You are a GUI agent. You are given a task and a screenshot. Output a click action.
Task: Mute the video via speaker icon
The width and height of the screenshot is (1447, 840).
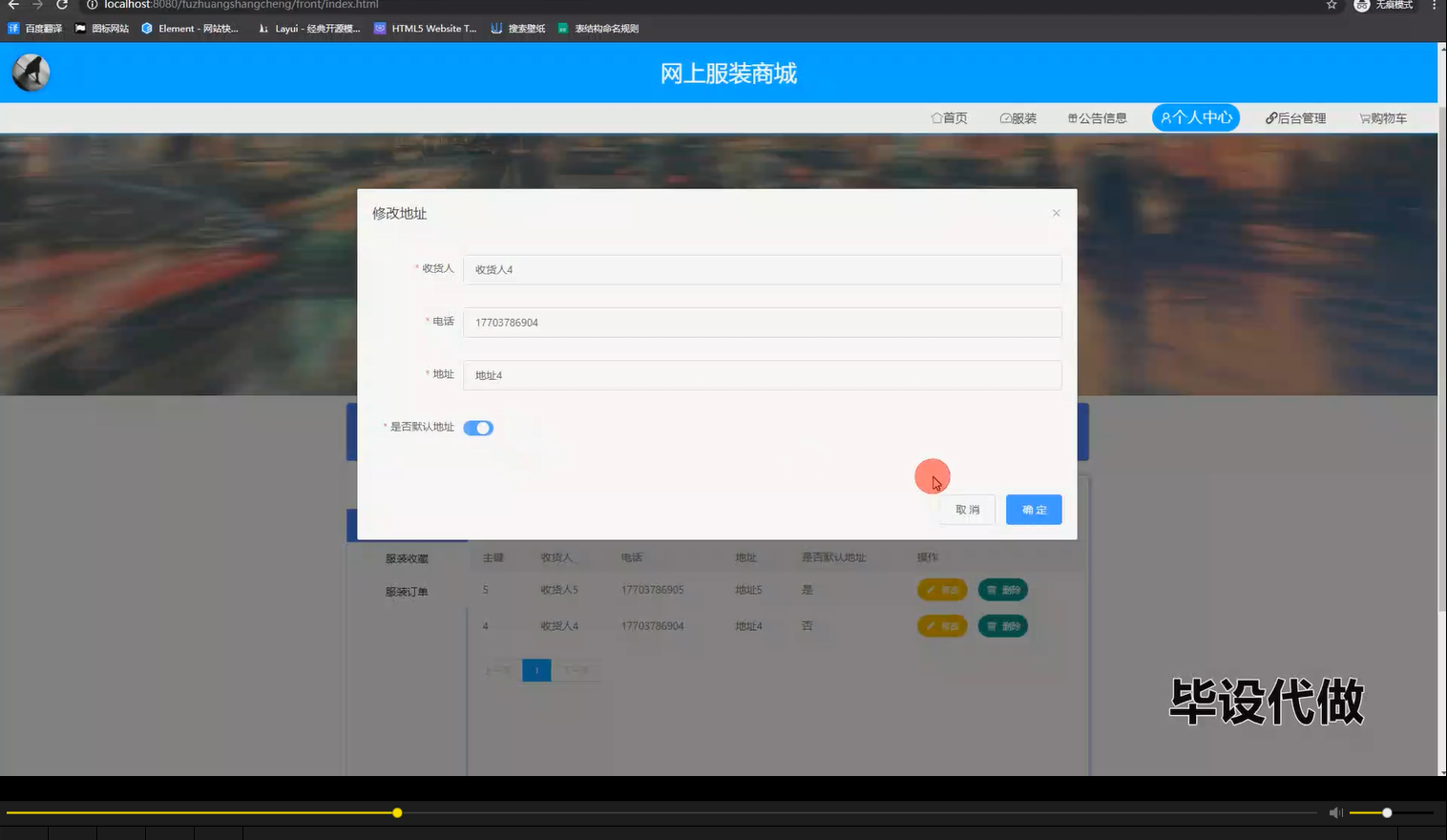[x=1335, y=812]
